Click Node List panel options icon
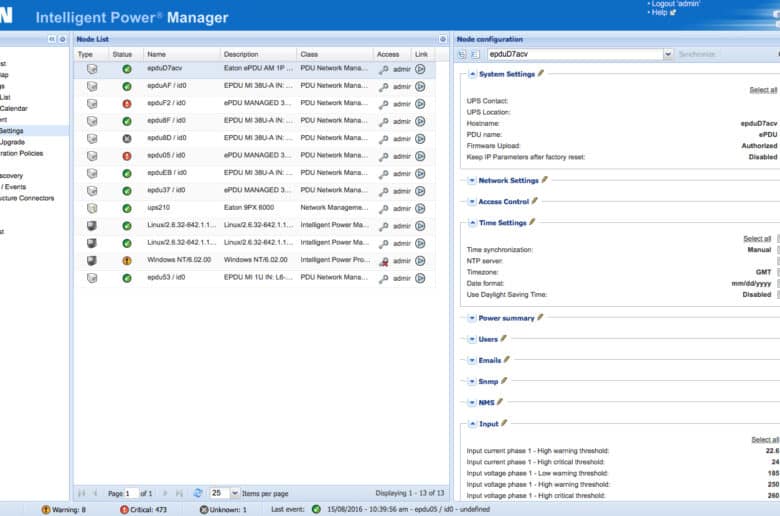The height and width of the screenshot is (516, 780). 443,39
